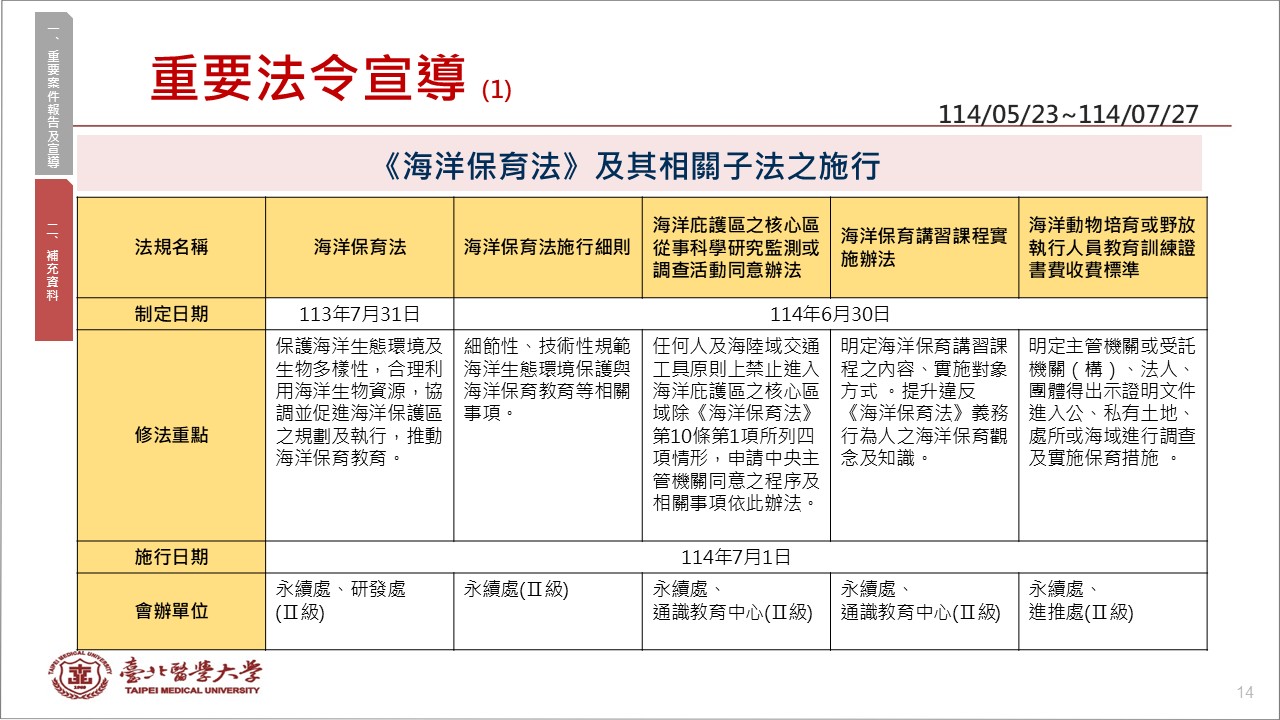Select the 海洋保育講習課程實施辦法 header cell
This screenshot has width=1280, height=720.
click(924, 247)
